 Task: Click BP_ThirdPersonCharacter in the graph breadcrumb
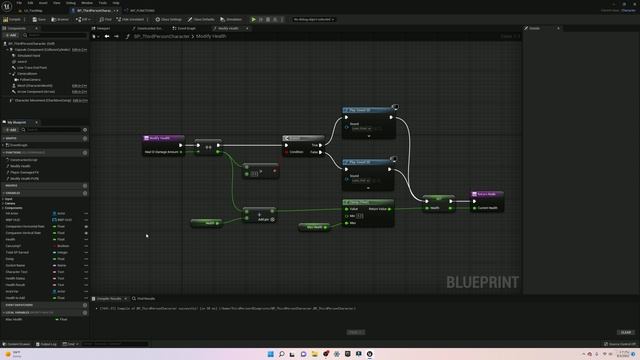[x=162, y=36]
